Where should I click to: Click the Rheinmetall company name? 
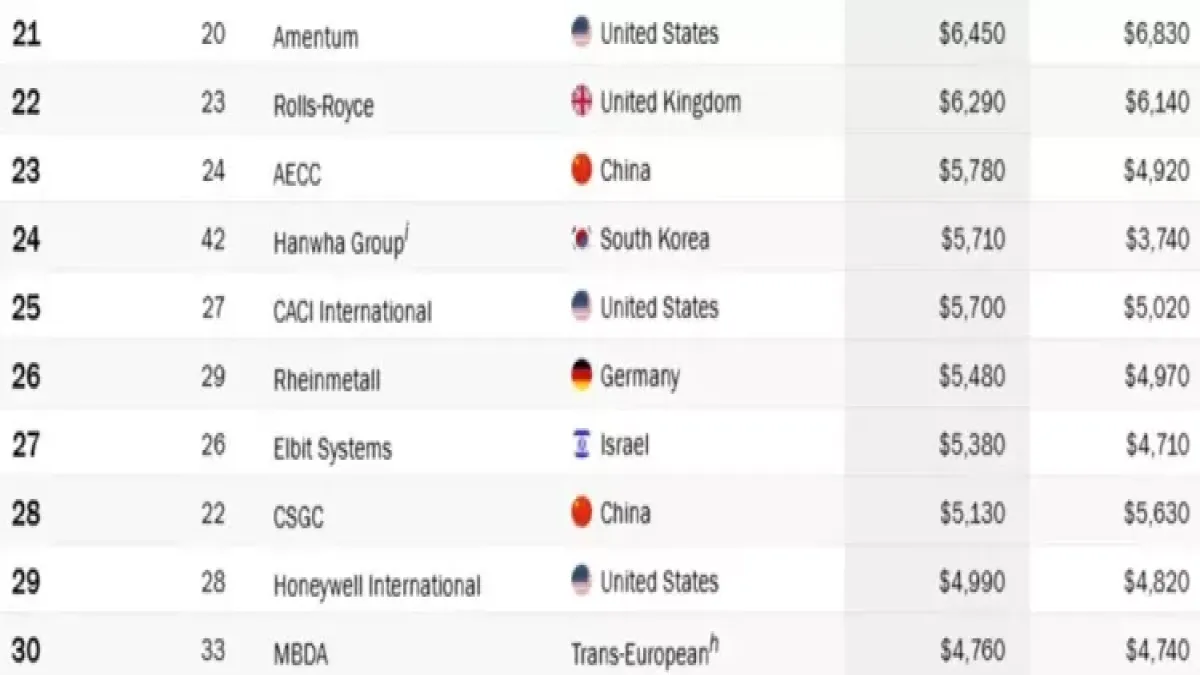(326, 380)
